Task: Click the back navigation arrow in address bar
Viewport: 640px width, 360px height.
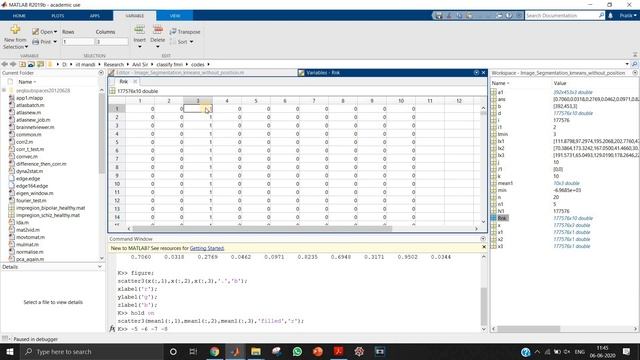Action: click(4, 64)
